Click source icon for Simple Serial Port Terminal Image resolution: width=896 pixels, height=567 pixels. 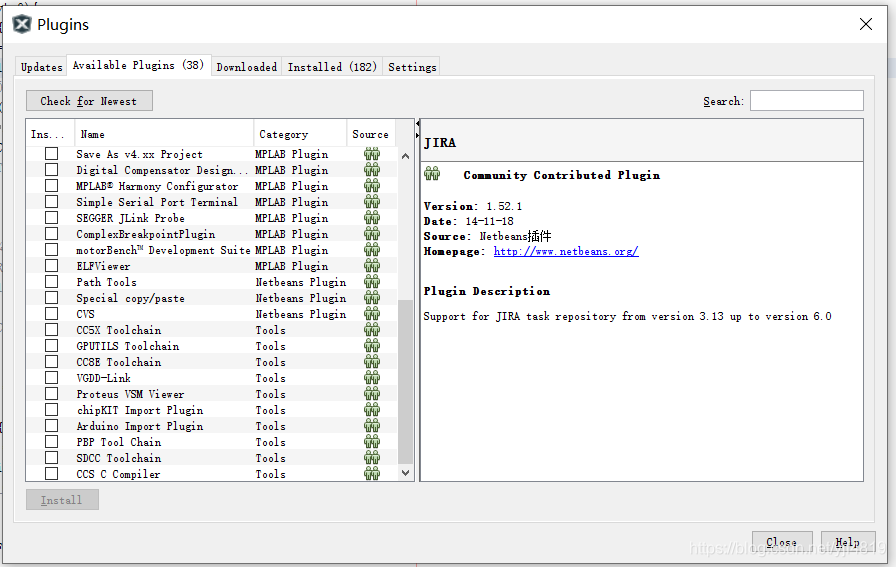tap(372, 202)
